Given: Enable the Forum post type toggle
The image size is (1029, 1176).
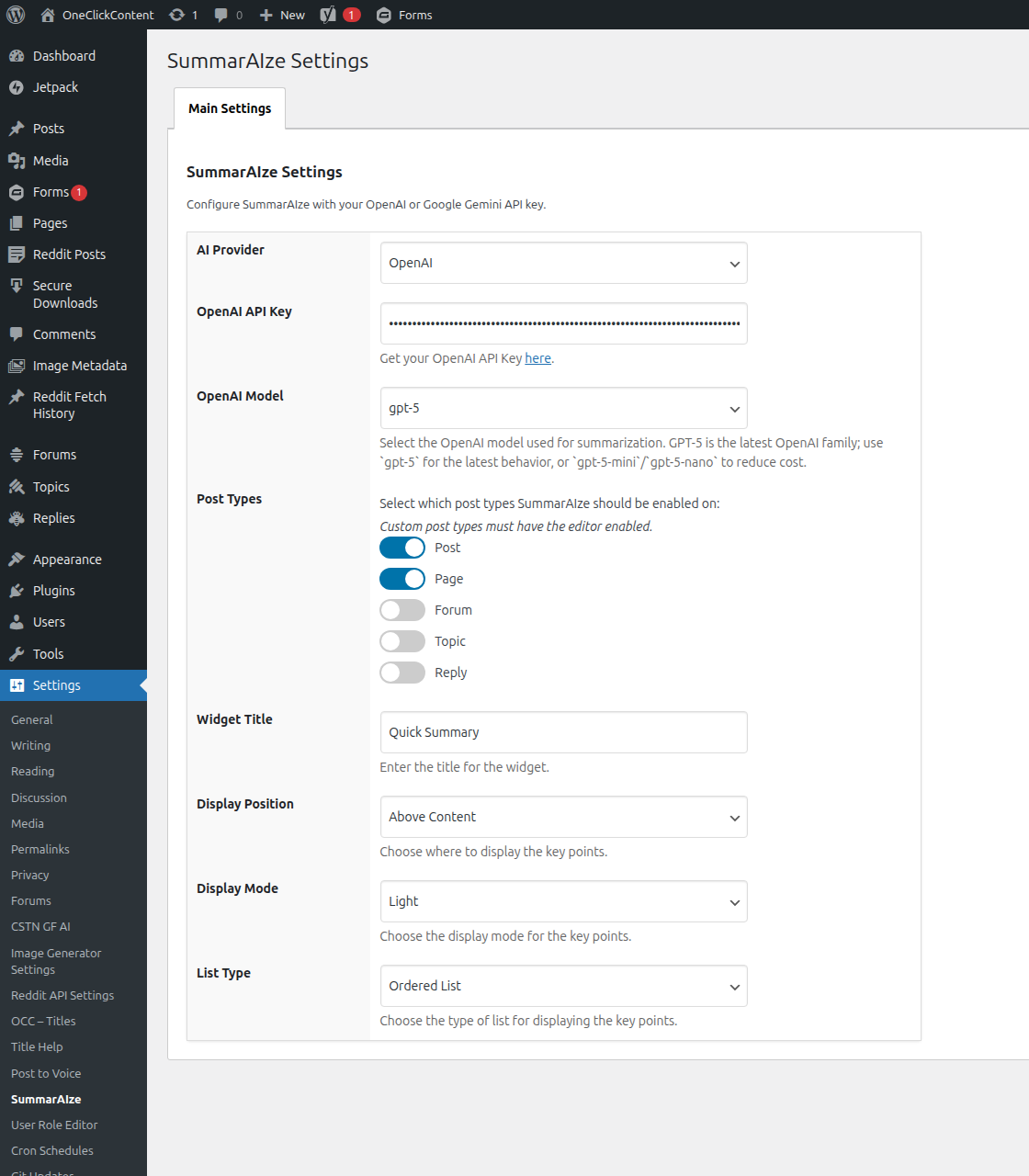Looking at the screenshot, I should click(401, 609).
